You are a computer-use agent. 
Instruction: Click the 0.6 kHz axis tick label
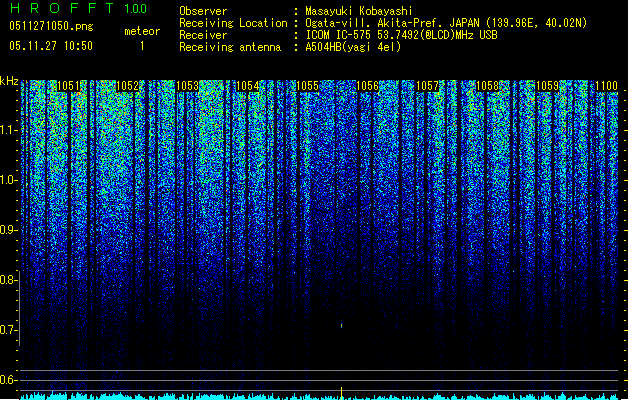[8, 380]
